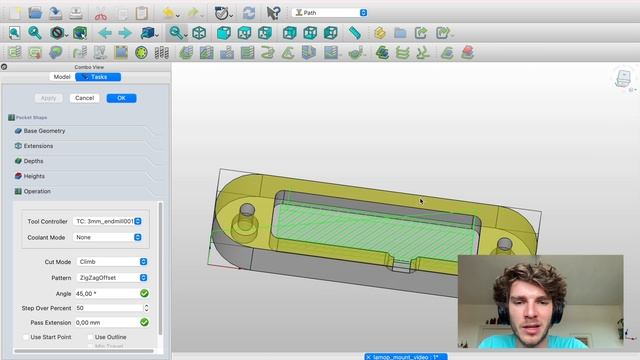The image size is (640, 360).
Task: Select the Bottom view cube icon
Action: pos(310,33)
